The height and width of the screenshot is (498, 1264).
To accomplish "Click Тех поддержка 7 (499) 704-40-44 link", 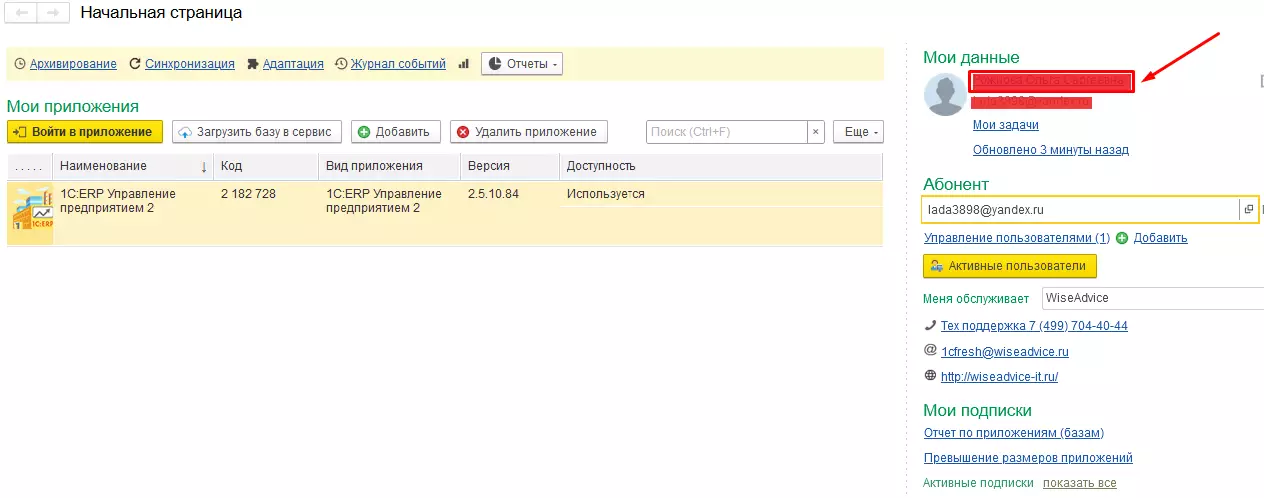I will click(x=1034, y=326).
